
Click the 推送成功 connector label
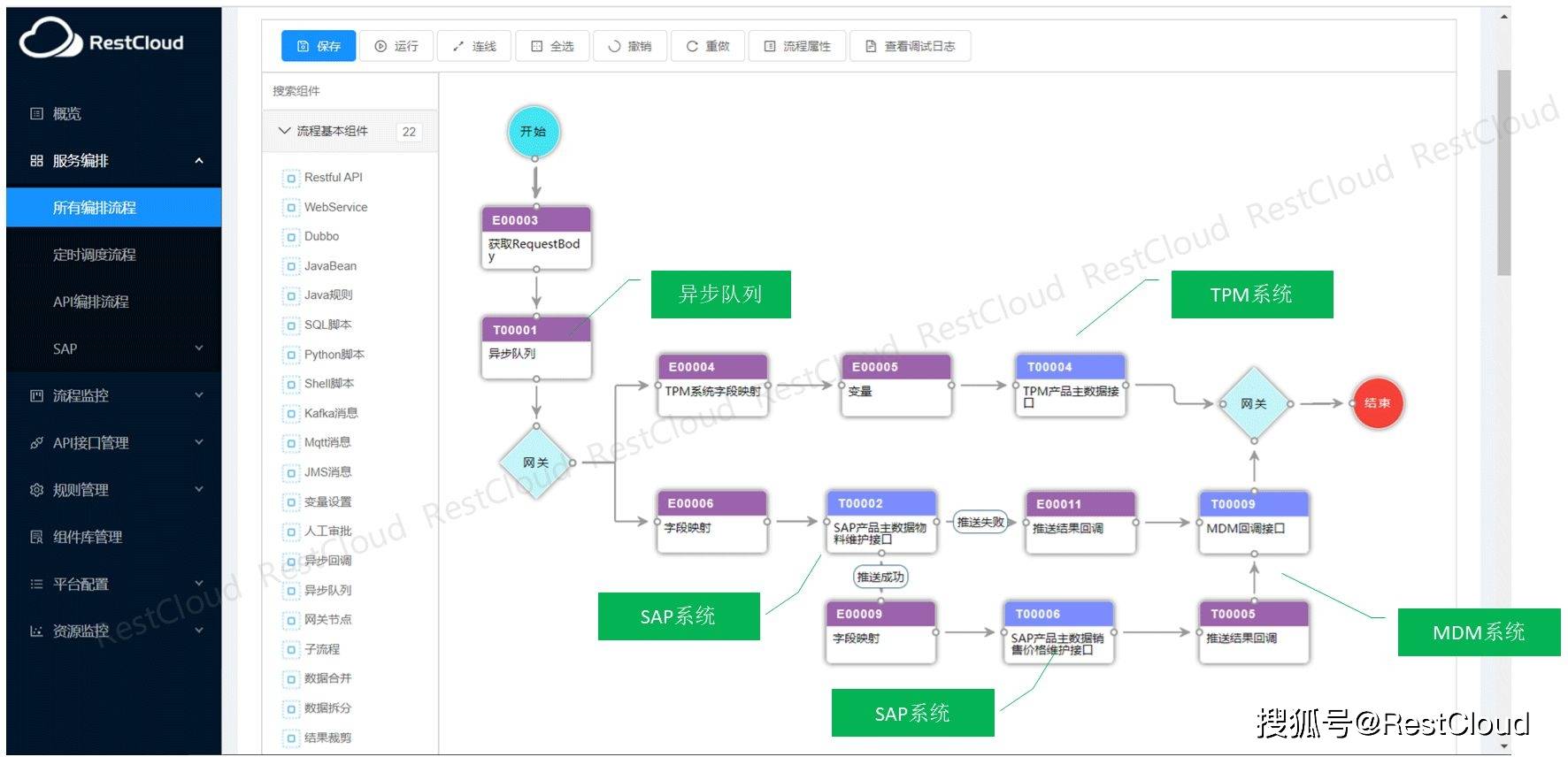880,577
